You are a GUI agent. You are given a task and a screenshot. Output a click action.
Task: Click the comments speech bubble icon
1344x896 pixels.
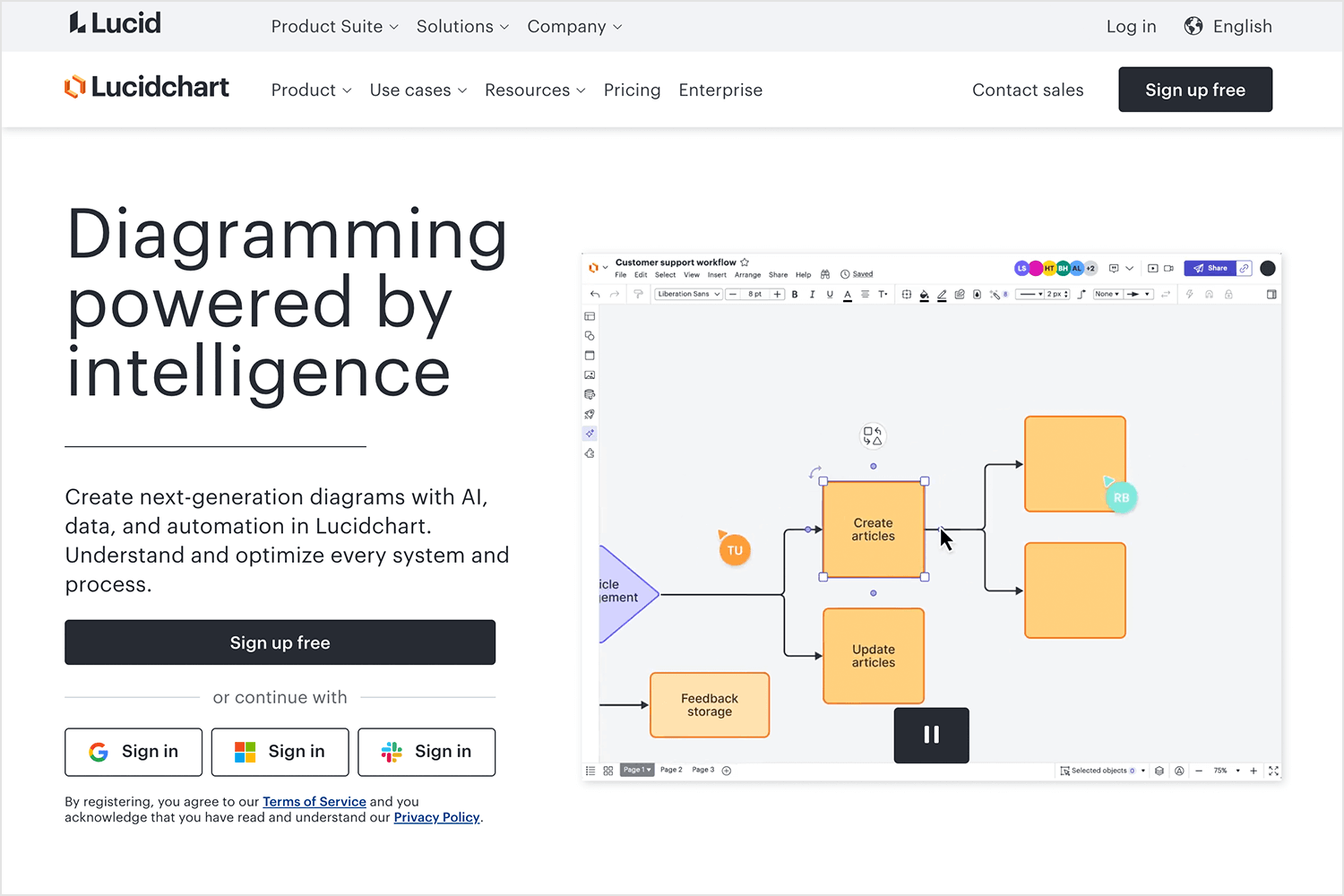(1114, 268)
